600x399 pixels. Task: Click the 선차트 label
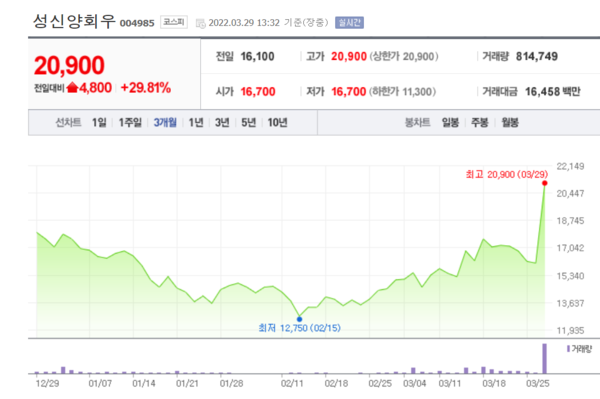(x=68, y=122)
